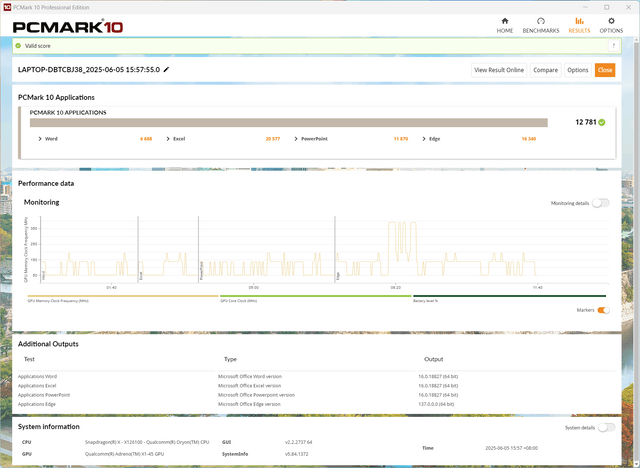Expand the Edge score details
The width and height of the screenshot is (640, 468).
[x=424, y=139]
